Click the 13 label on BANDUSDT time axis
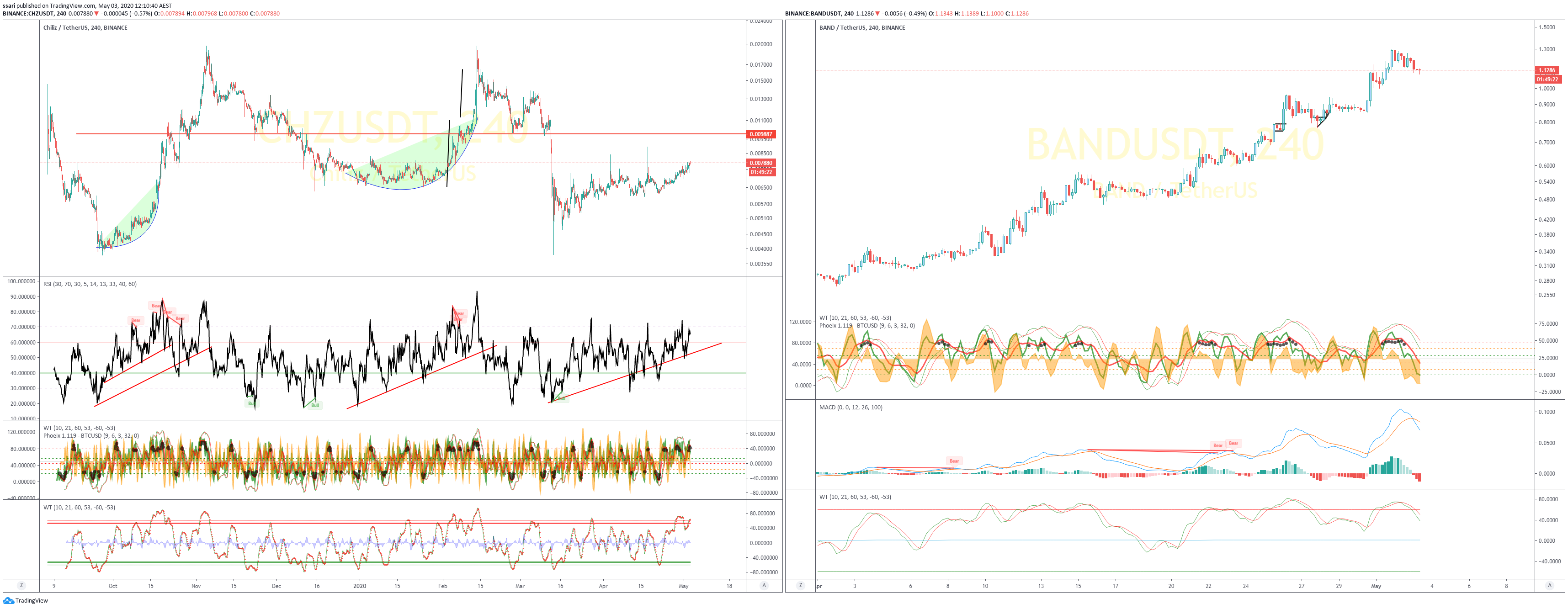 click(x=1040, y=586)
